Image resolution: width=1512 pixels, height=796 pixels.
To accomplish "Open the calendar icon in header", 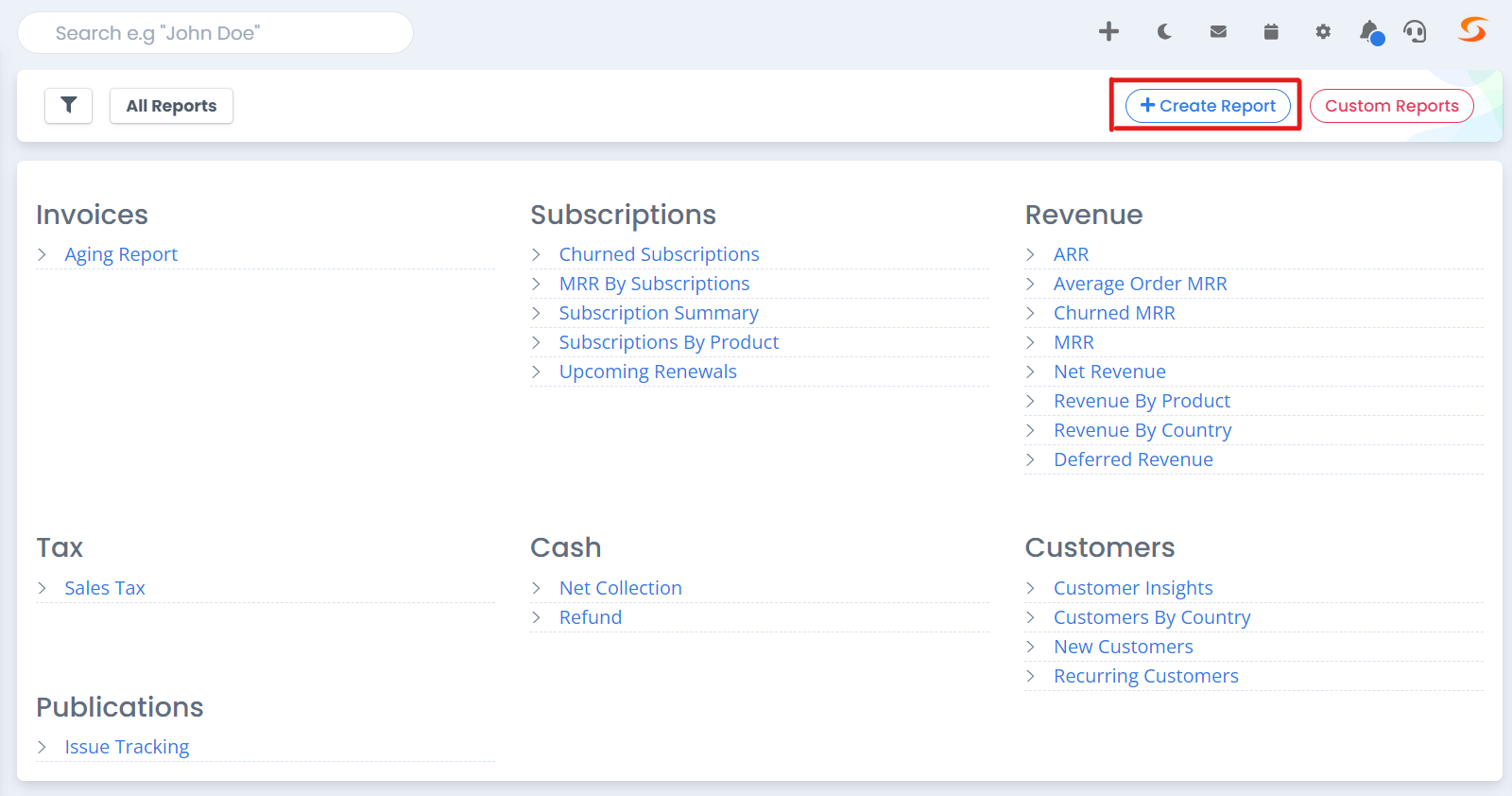I will pos(1271,32).
